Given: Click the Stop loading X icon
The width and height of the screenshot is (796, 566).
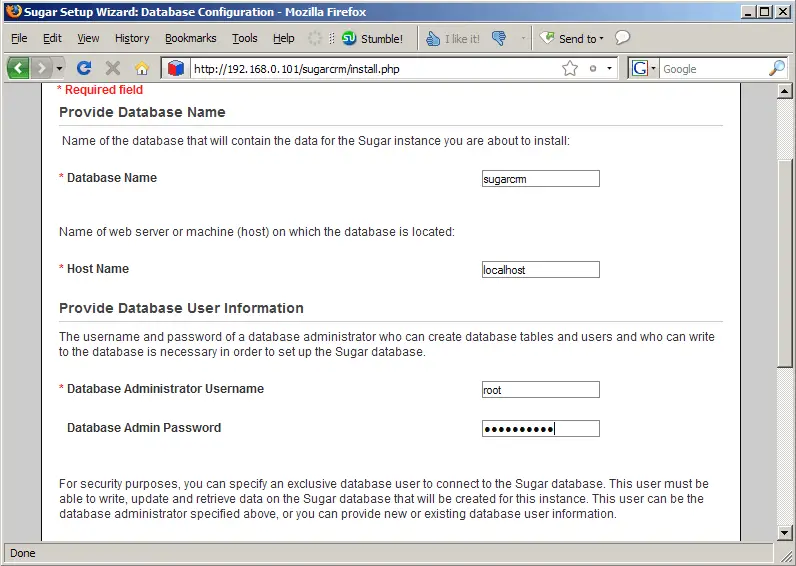Looking at the screenshot, I should click(x=113, y=68).
